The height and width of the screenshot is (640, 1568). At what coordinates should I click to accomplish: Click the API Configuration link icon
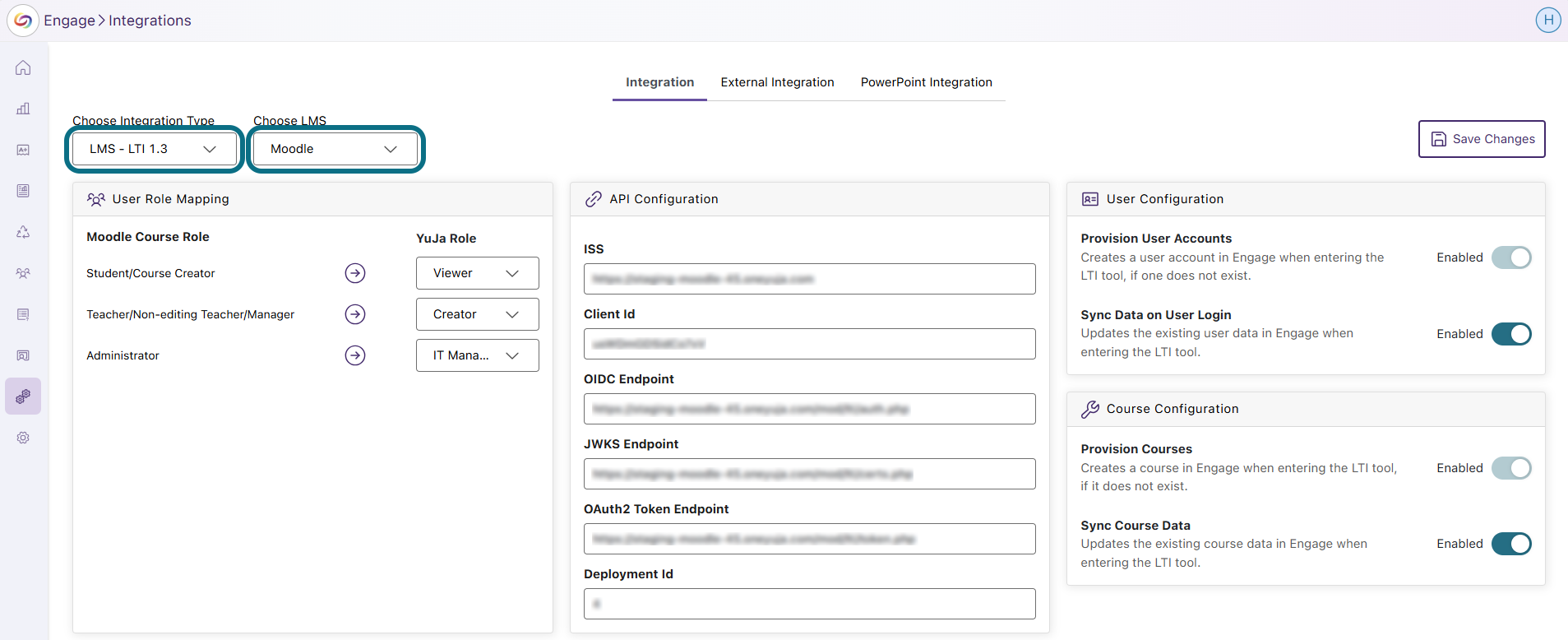tap(594, 199)
